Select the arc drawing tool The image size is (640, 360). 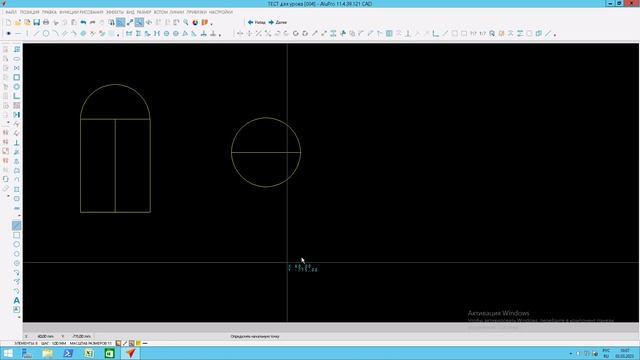click(56, 33)
